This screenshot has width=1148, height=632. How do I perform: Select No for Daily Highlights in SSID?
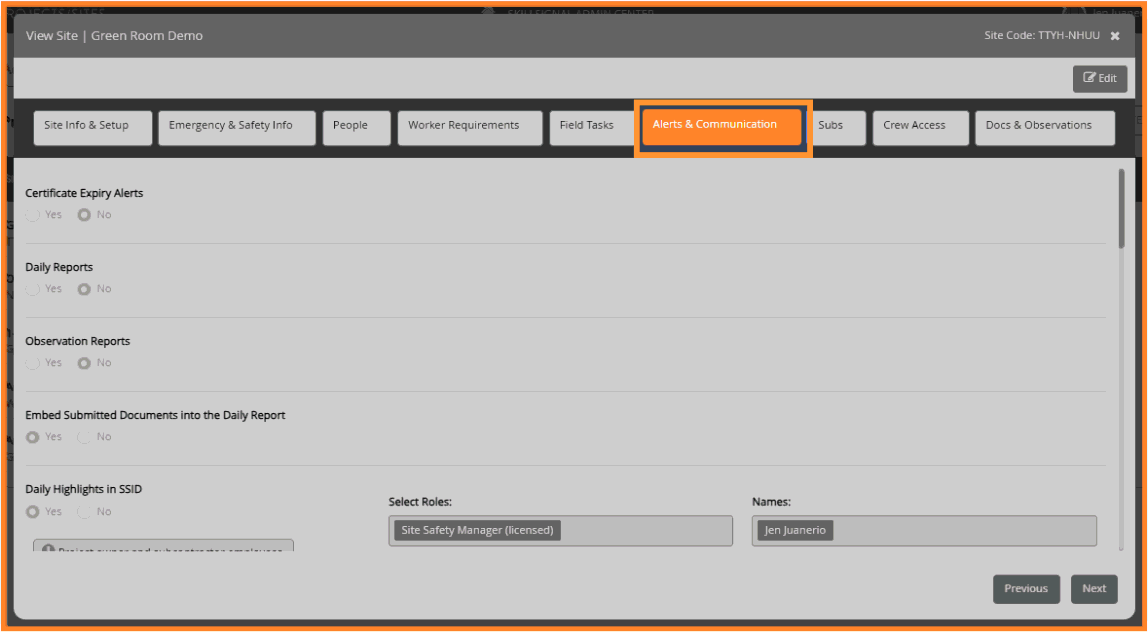(84, 512)
